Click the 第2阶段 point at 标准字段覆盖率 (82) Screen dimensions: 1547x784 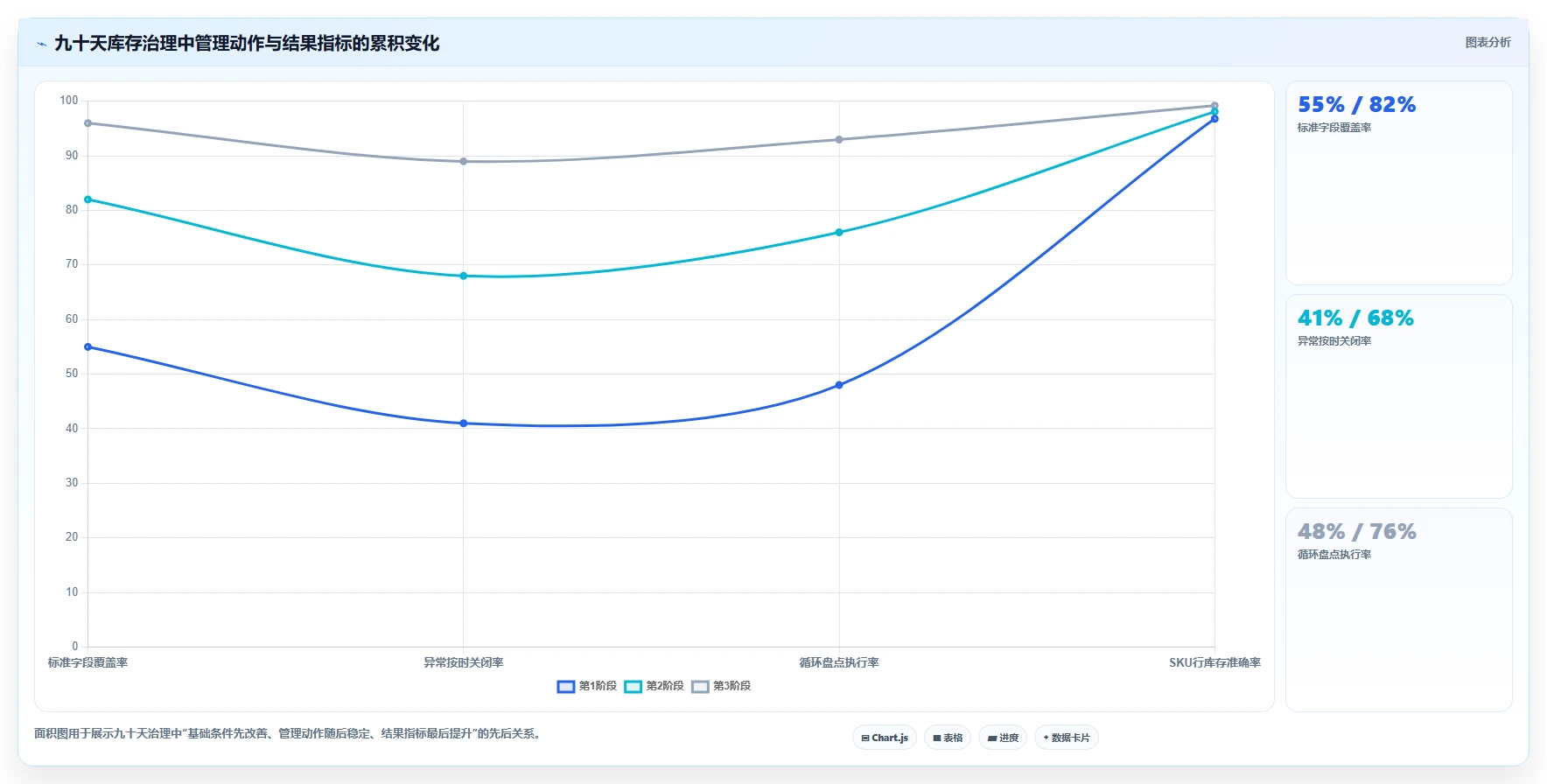pyautogui.click(x=87, y=199)
